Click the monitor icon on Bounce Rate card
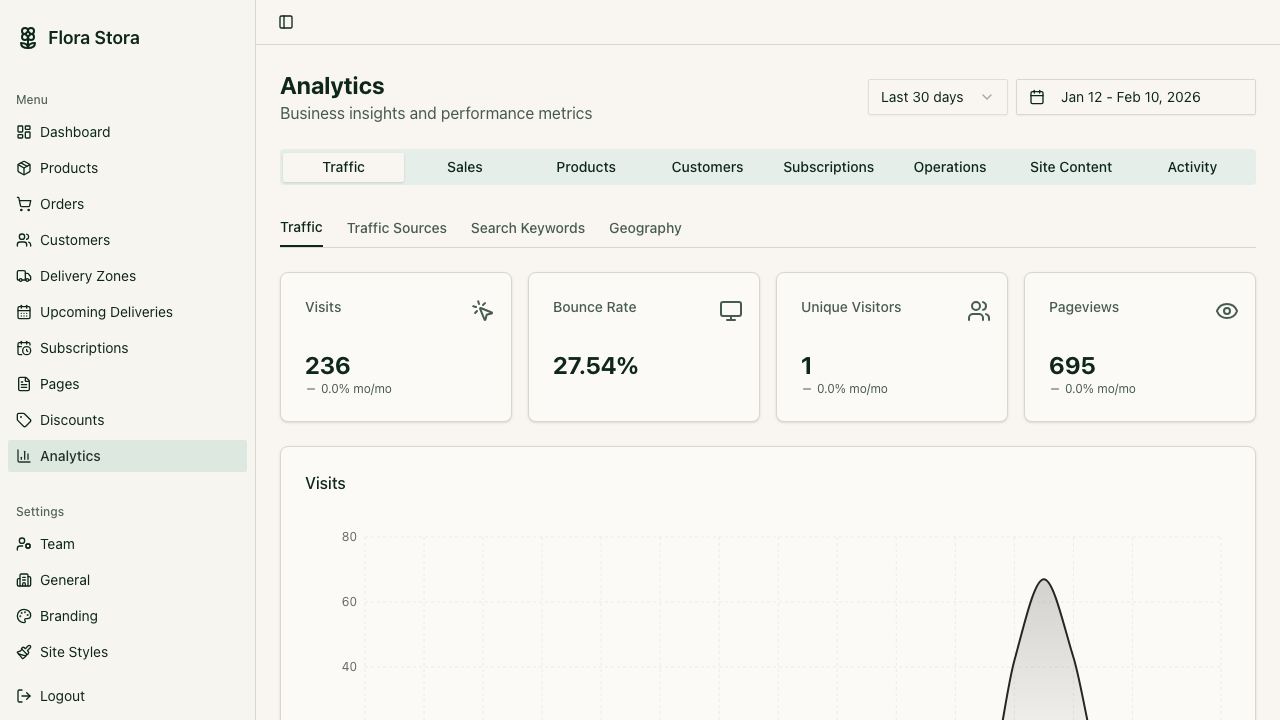Viewport: 1280px width, 720px height. click(x=731, y=311)
